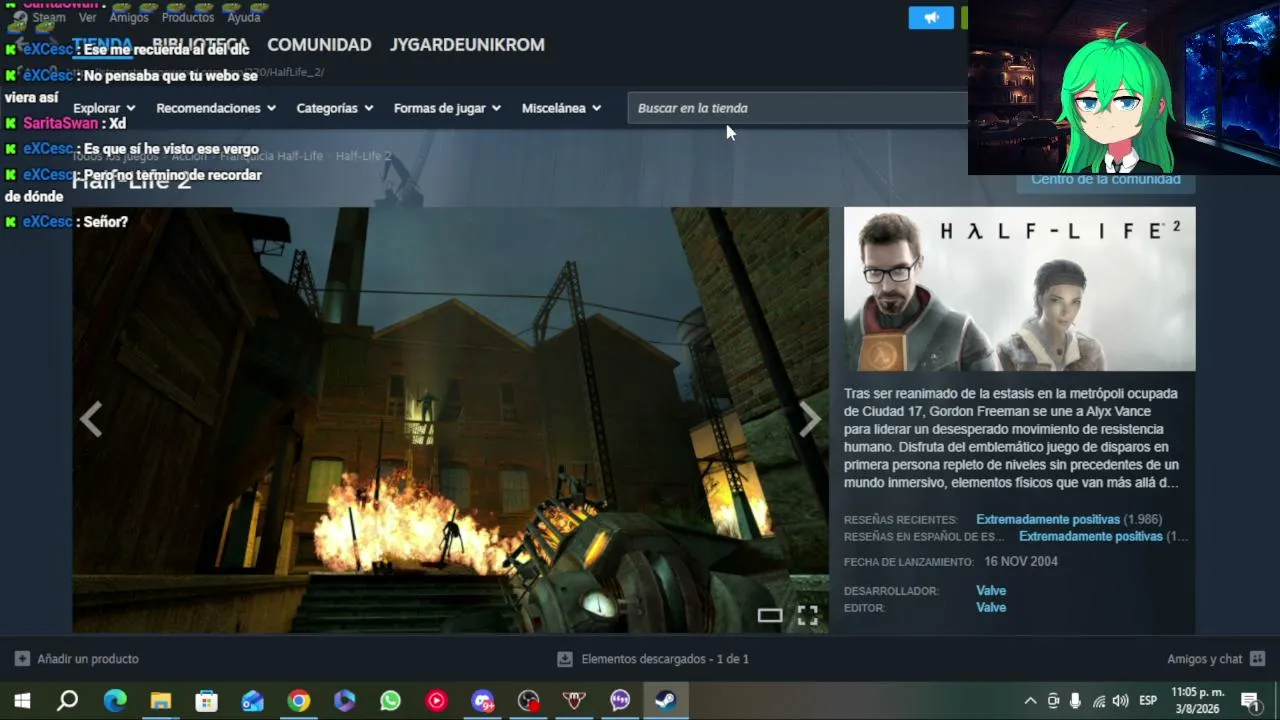Screen dimensions: 1280x720
Task: Click the Half-Life 2 breadcrumb link
Action: (363, 156)
